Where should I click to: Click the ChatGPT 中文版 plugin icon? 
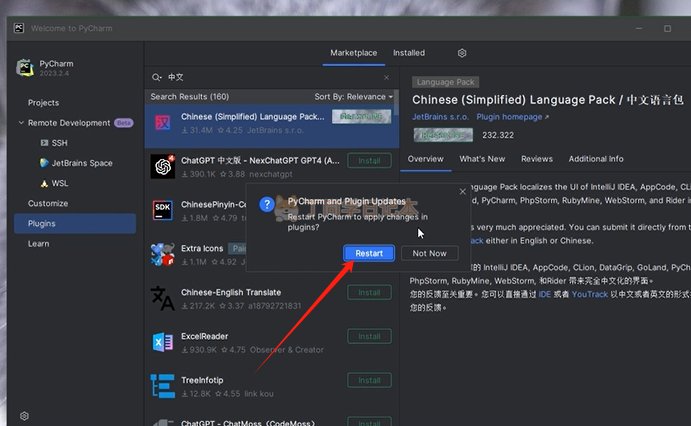click(x=163, y=166)
